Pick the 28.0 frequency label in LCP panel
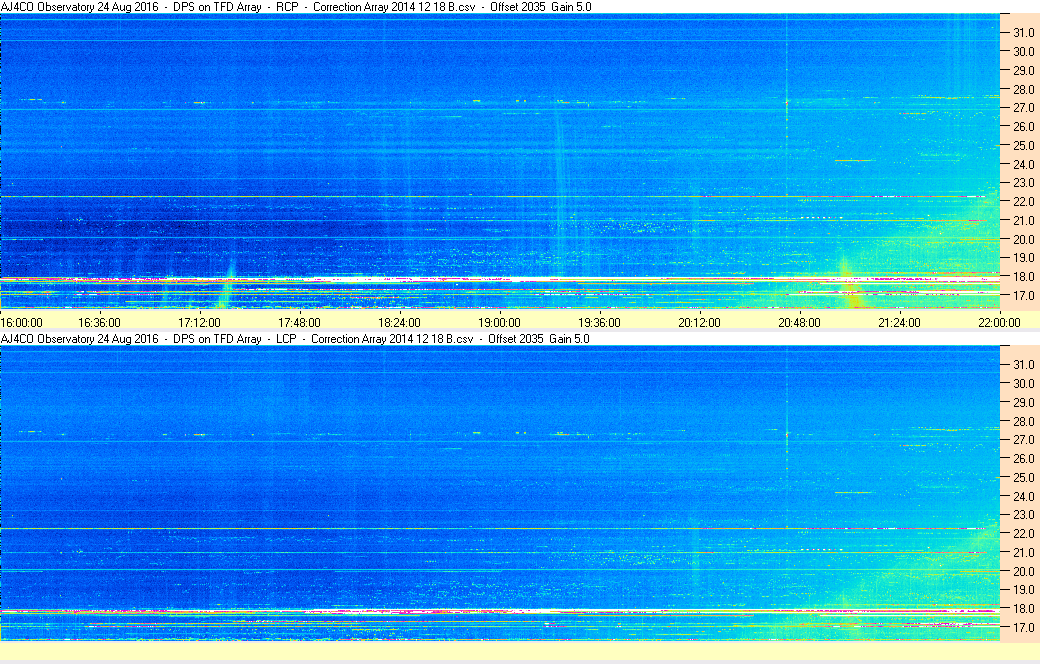The image size is (1040, 664). pyautogui.click(x=1023, y=421)
